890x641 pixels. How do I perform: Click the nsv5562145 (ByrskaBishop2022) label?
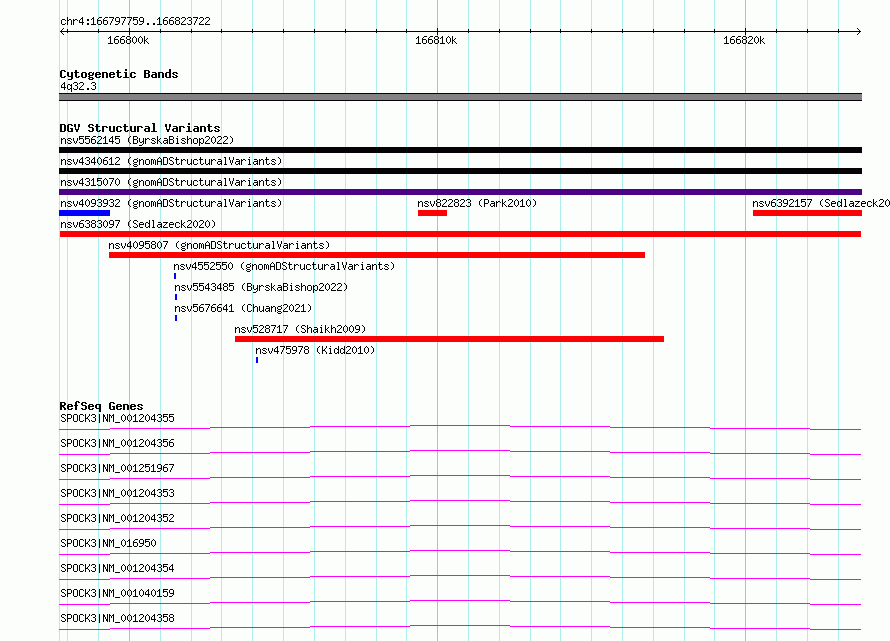pos(147,140)
